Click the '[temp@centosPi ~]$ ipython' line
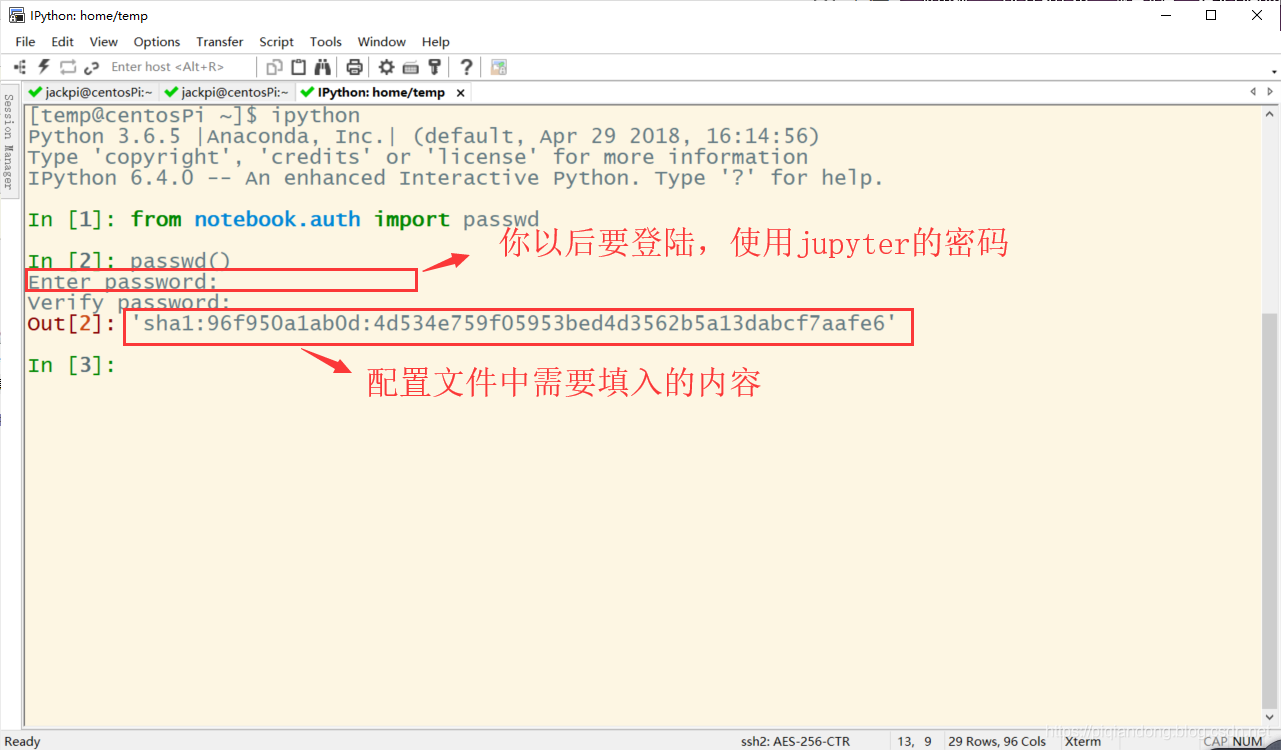 tap(194, 115)
